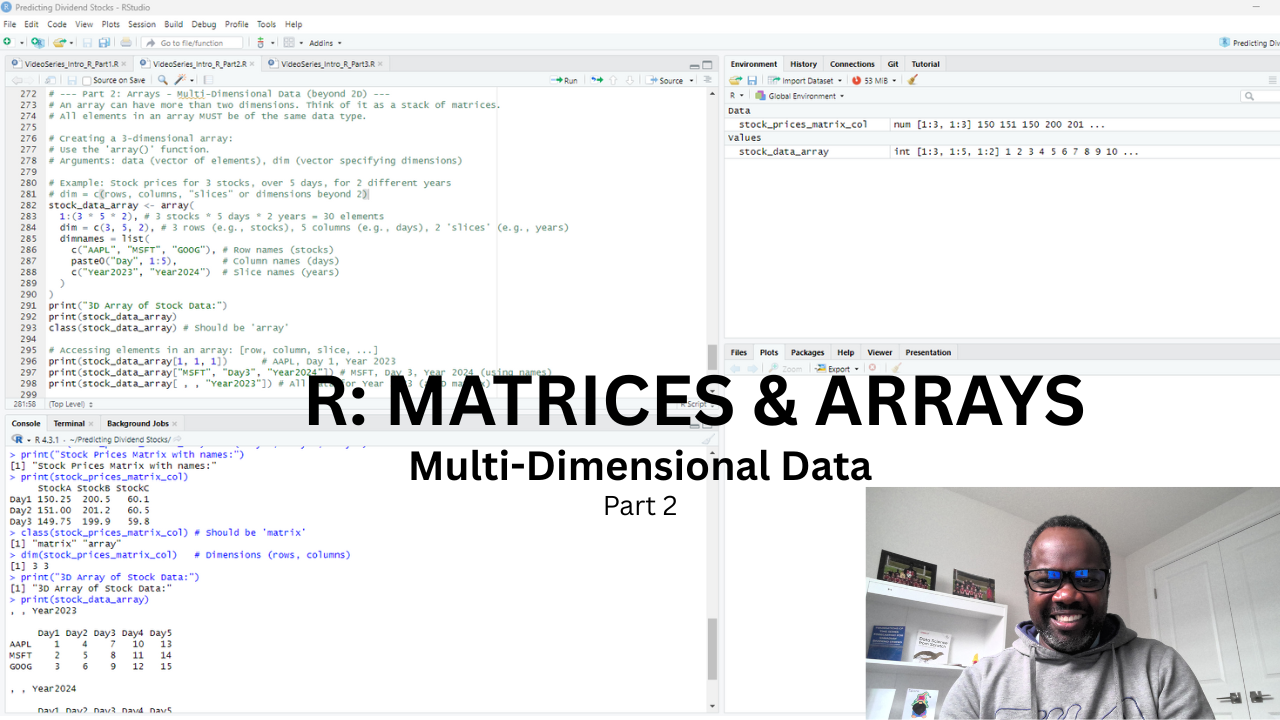Screen dimensions: 1280x720
Task: Open the Session menu
Action: tap(141, 24)
